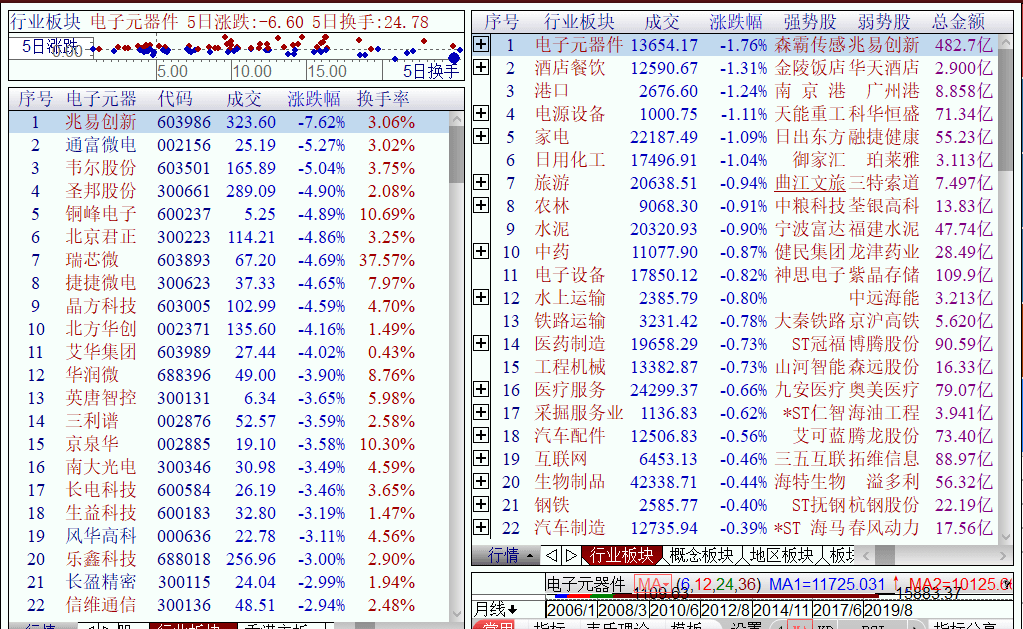Select stock row 京泉华
The height and width of the screenshot is (629, 1023).
point(229,444)
